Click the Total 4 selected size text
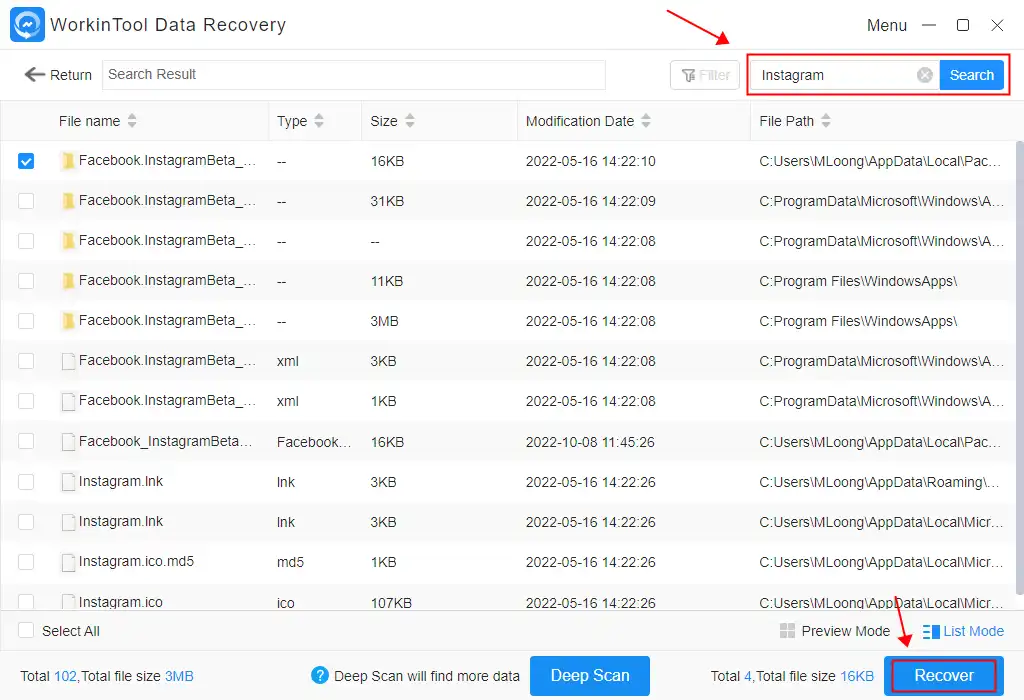Viewport: 1024px width, 700px height. 792,676
